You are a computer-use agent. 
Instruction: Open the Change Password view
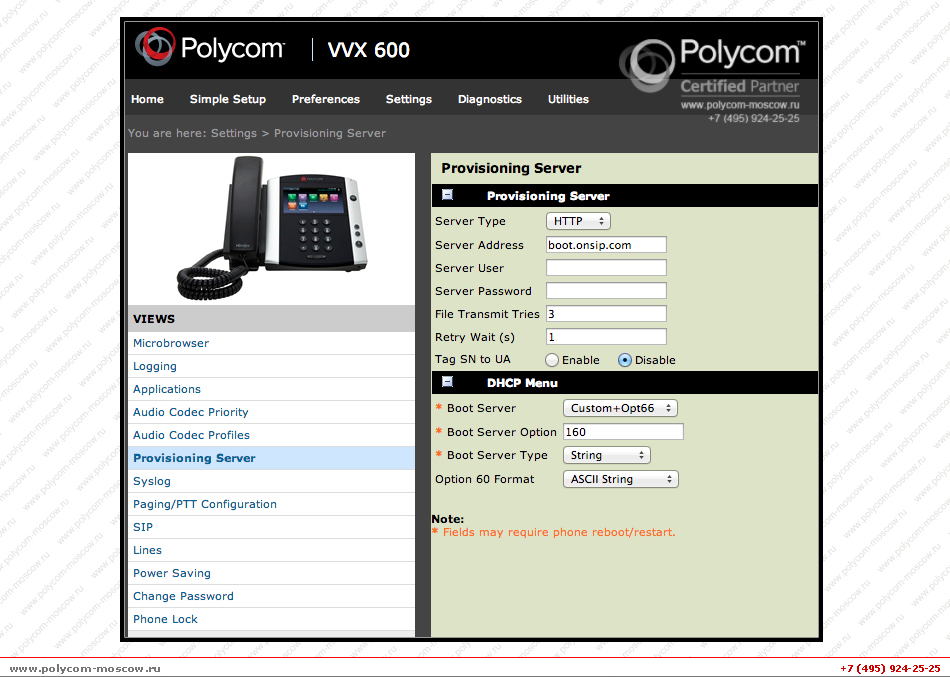click(x=184, y=596)
